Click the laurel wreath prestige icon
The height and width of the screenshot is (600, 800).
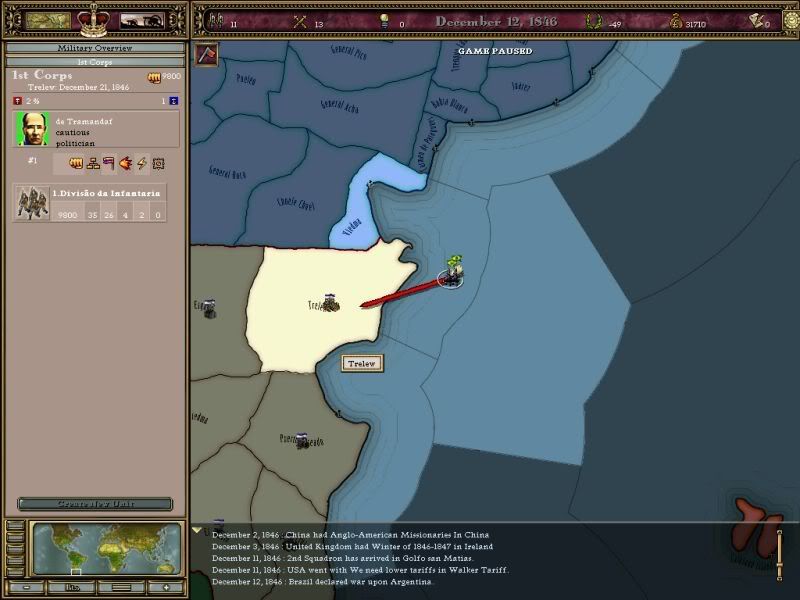click(x=597, y=20)
